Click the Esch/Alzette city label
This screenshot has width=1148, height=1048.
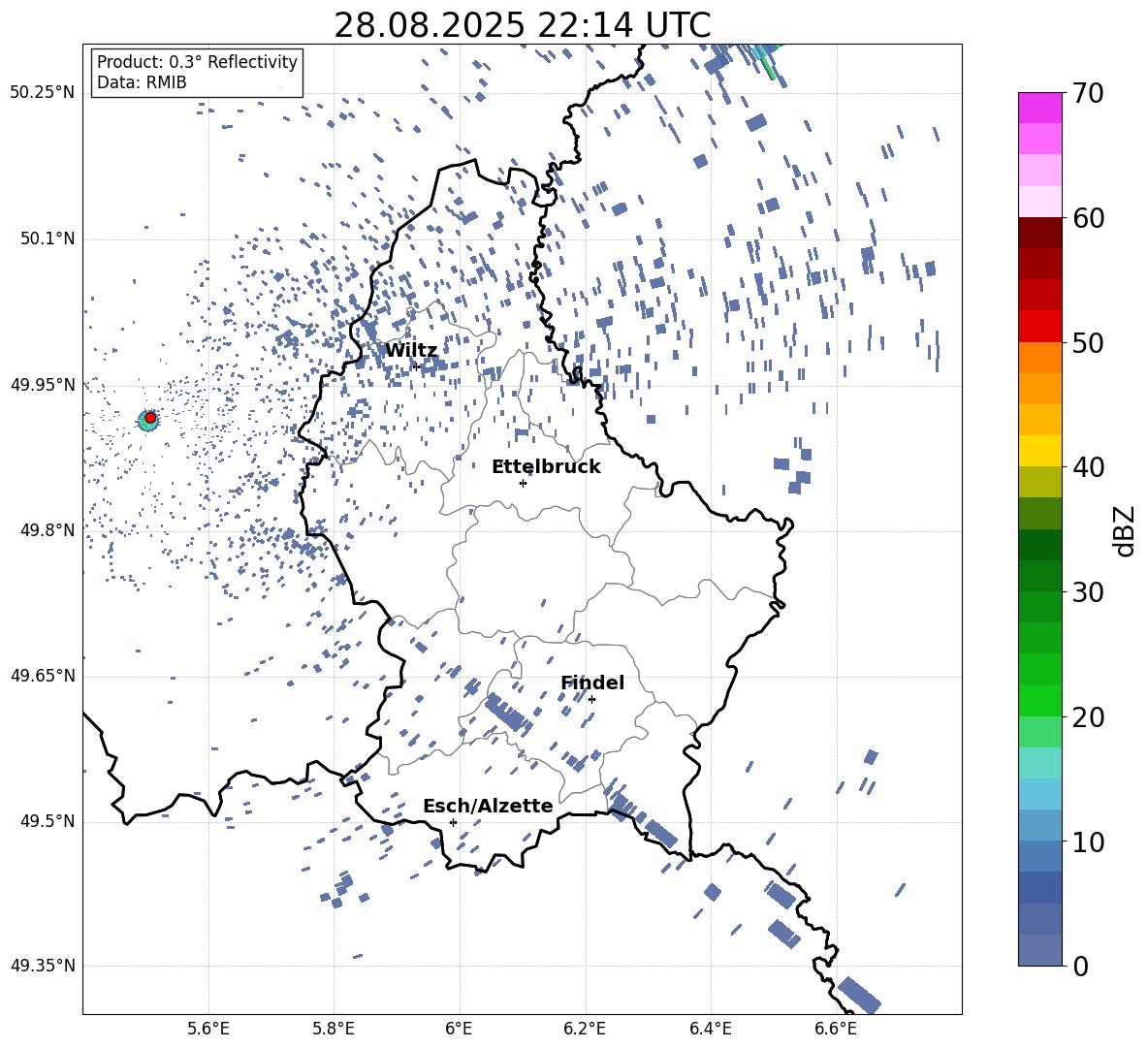488,806
